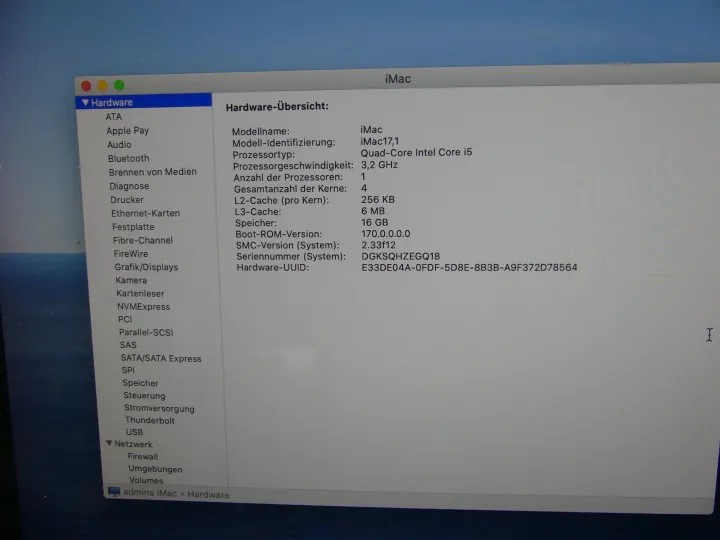720x540 pixels.
Task: Select Kamera entry
Action: click(x=131, y=280)
